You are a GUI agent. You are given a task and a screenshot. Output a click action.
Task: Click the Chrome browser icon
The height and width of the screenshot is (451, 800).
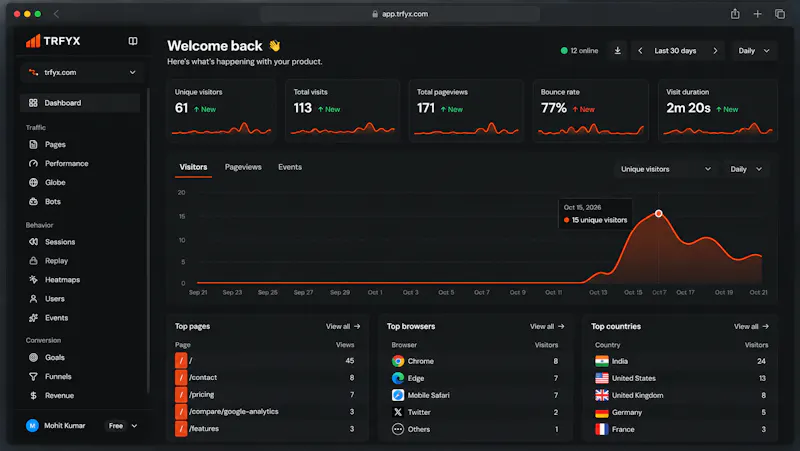coord(398,361)
